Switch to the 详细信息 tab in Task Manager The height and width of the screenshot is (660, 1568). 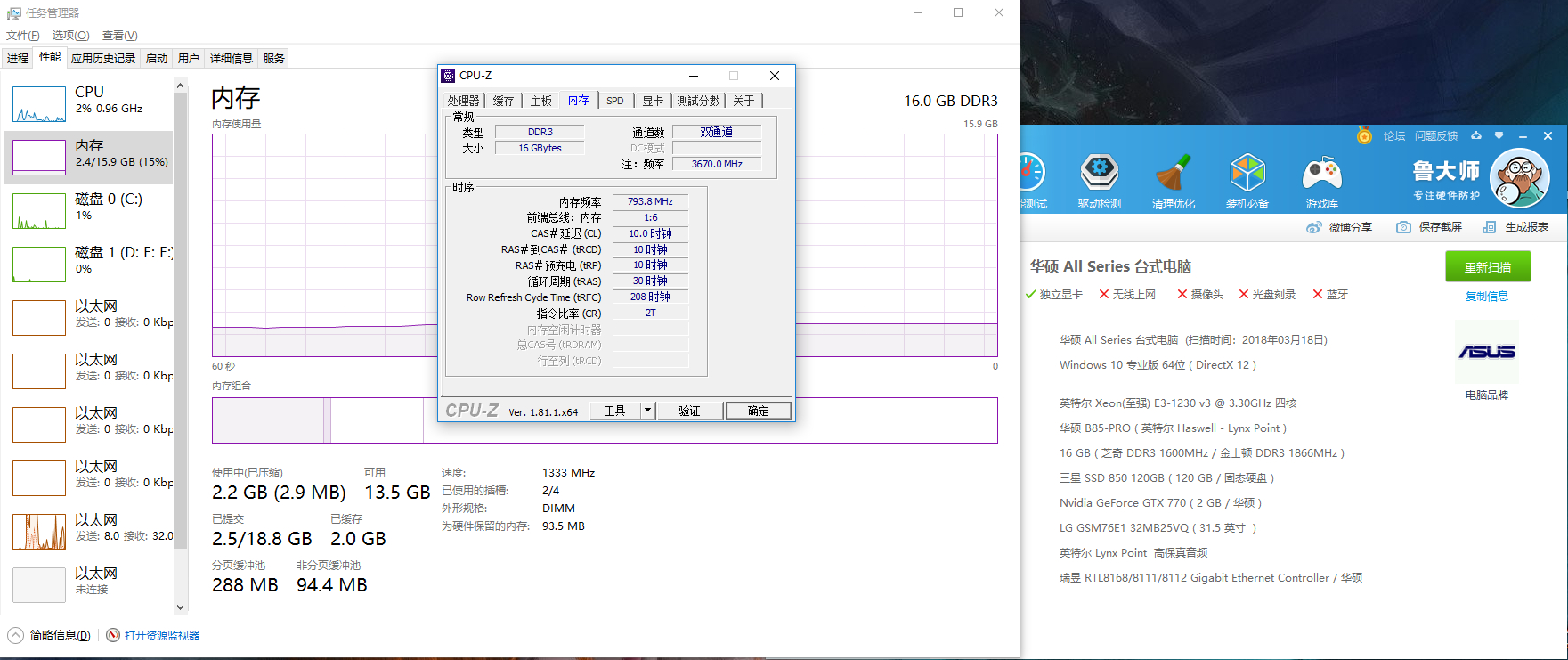(232, 58)
